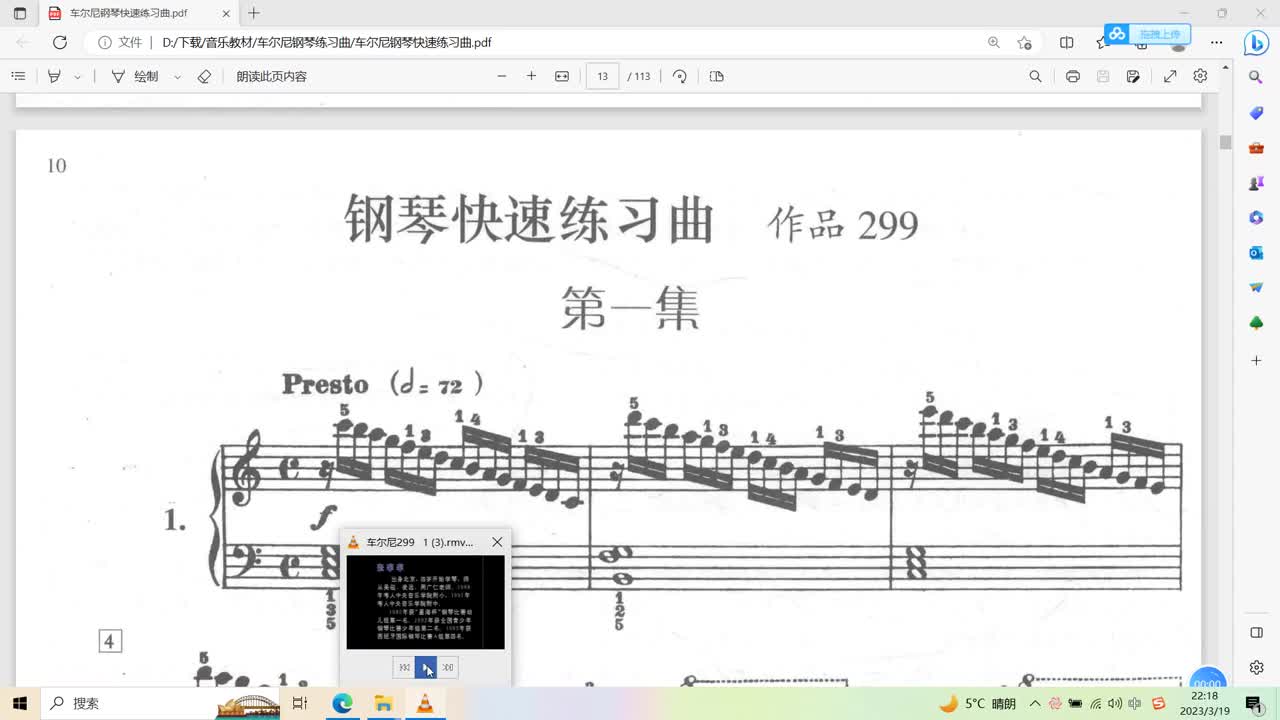Click previous track in VLC preview
The image size is (1280, 720).
403,668
